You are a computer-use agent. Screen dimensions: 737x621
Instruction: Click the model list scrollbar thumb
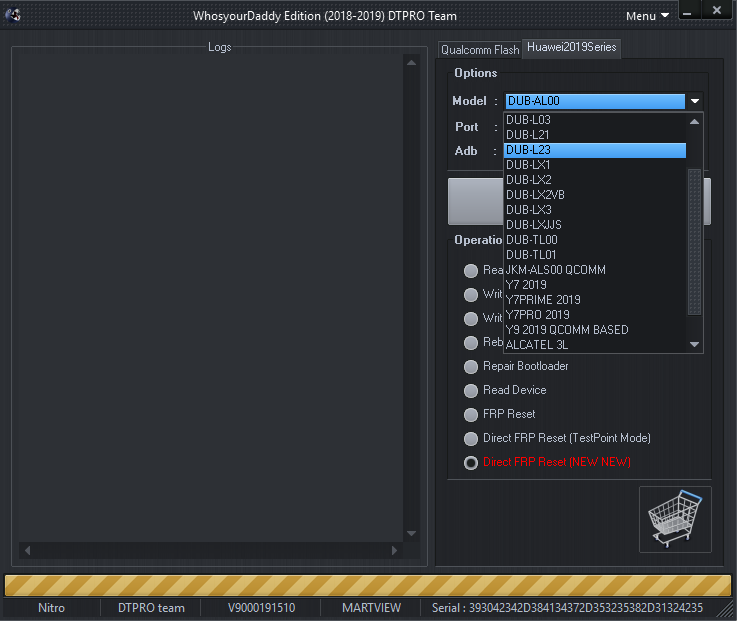[694, 242]
